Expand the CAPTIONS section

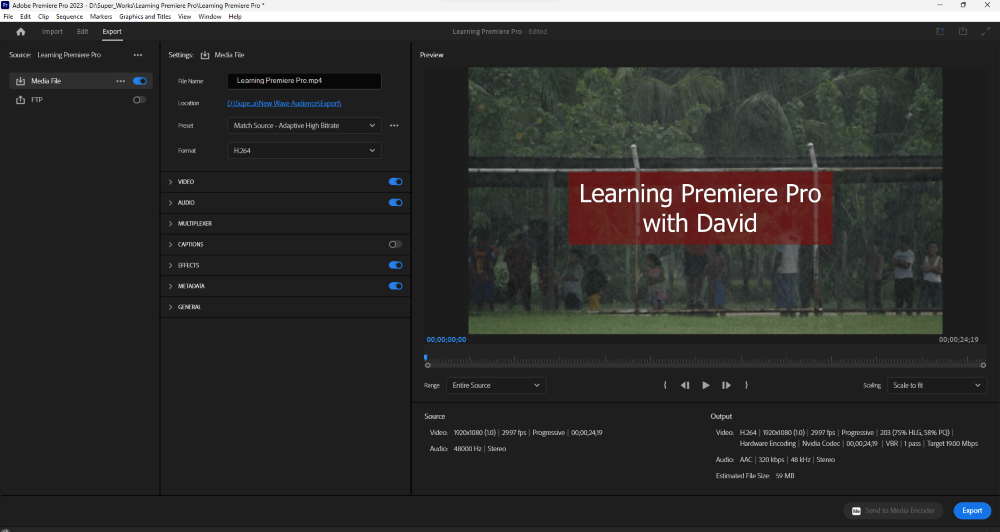tap(170, 244)
